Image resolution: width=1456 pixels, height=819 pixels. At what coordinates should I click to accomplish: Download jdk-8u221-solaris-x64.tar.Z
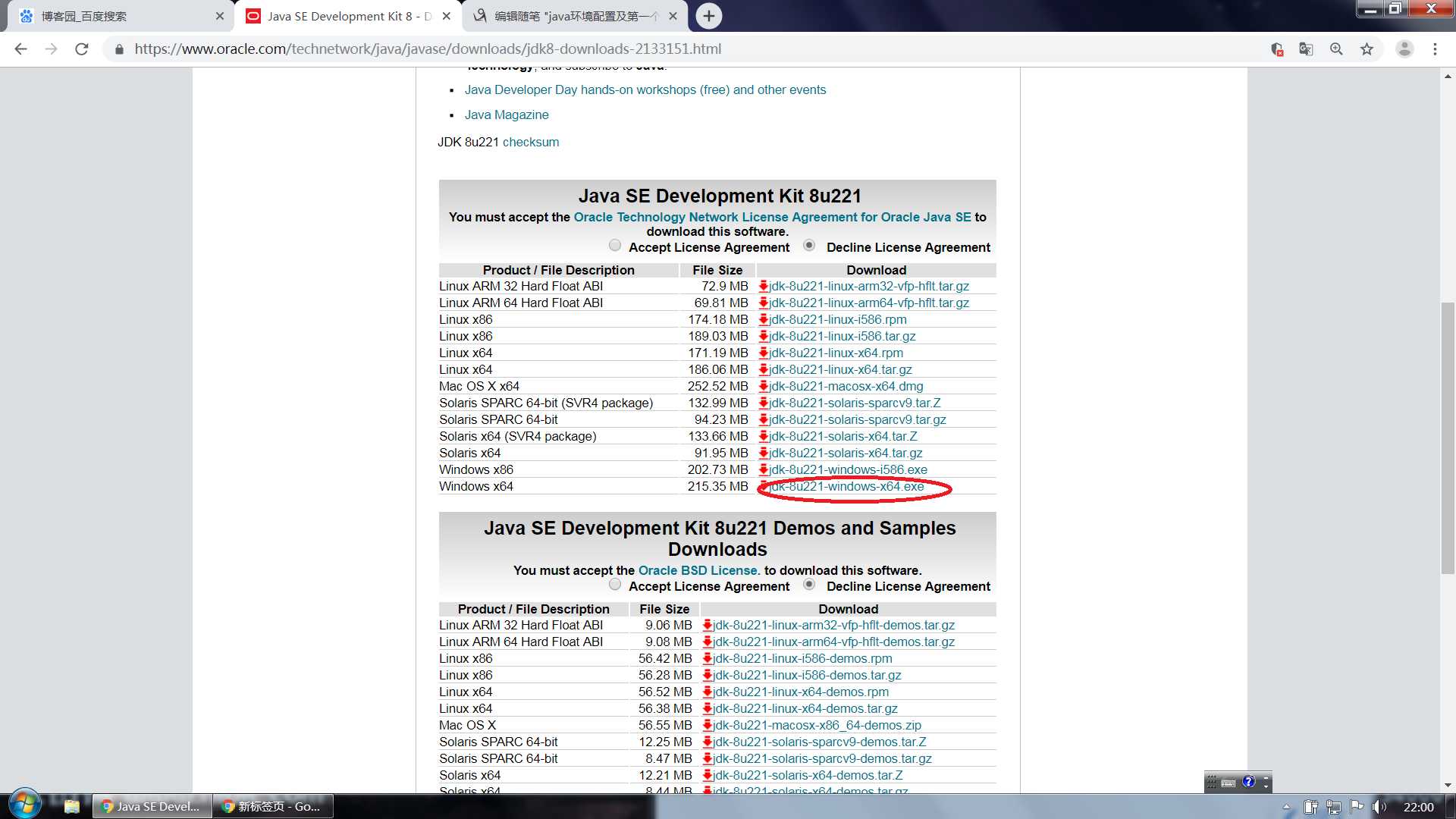(843, 436)
